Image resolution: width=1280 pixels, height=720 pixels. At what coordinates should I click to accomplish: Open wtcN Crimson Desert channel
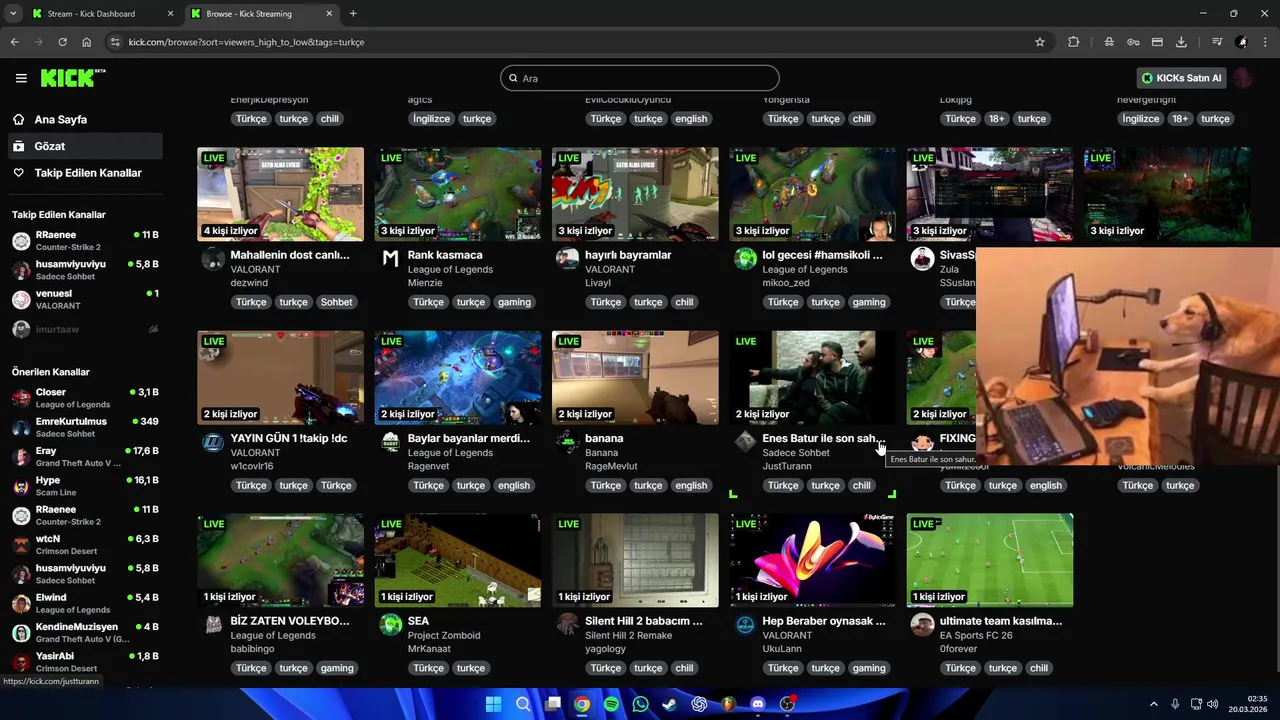(85, 545)
